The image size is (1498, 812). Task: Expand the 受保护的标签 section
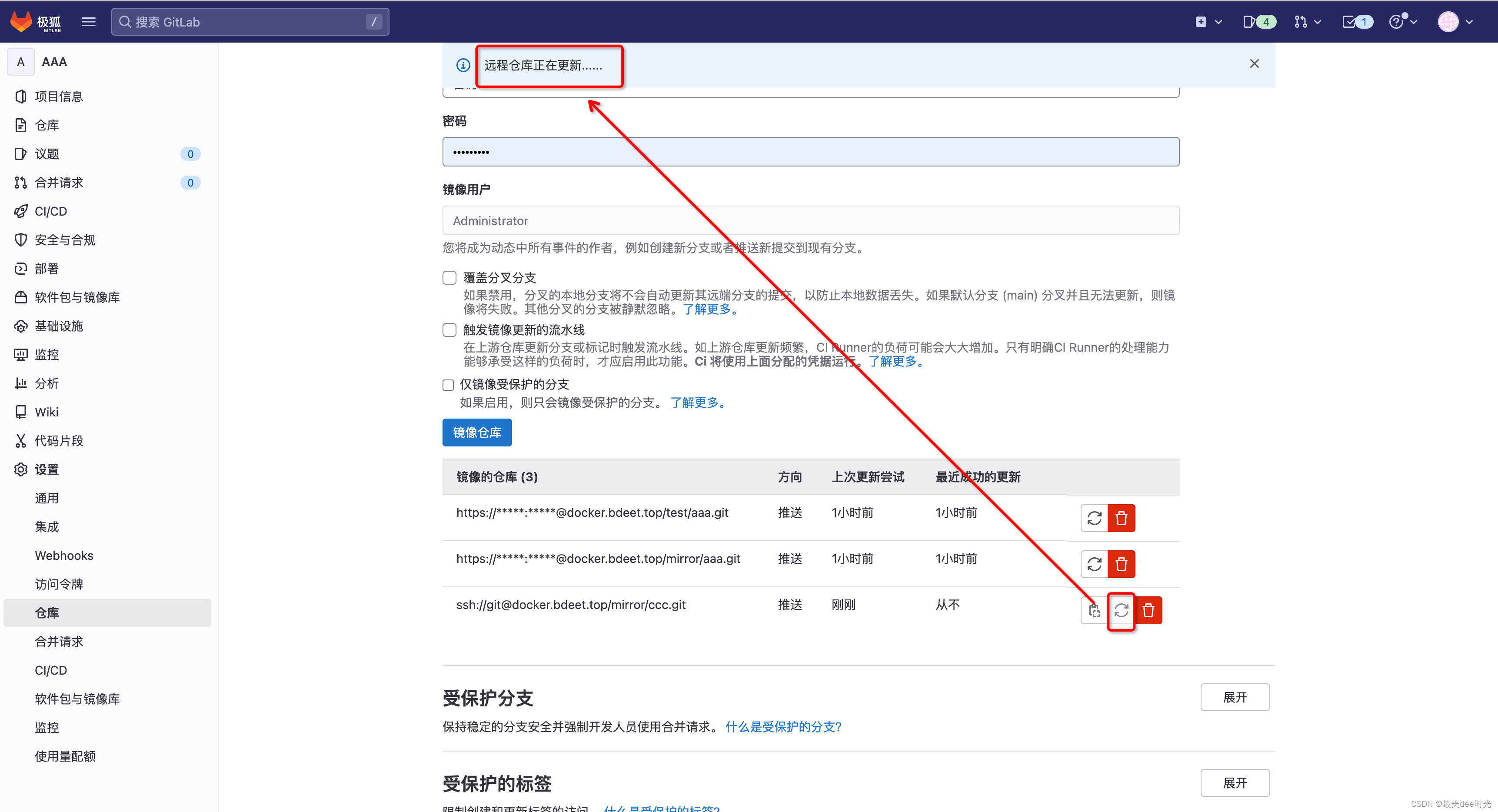[1235, 783]
